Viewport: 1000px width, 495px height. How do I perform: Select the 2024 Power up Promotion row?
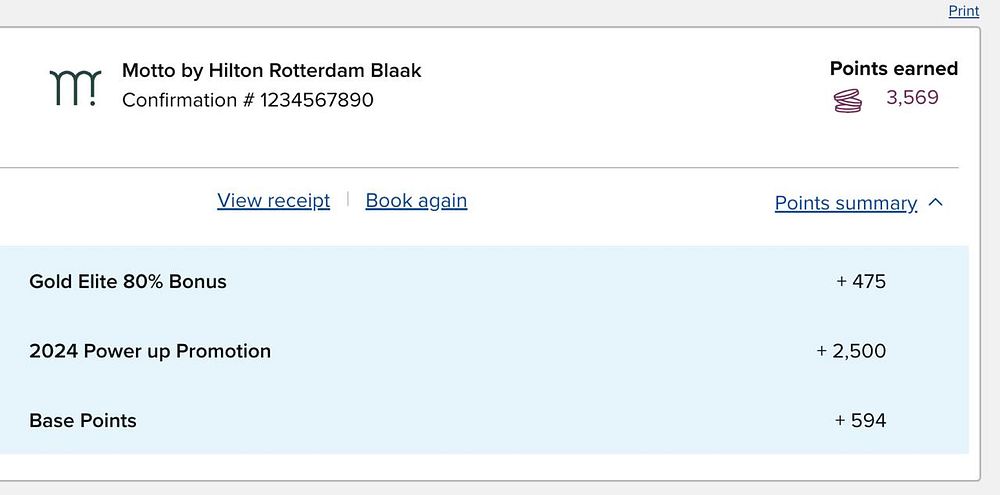click(150, 351)
